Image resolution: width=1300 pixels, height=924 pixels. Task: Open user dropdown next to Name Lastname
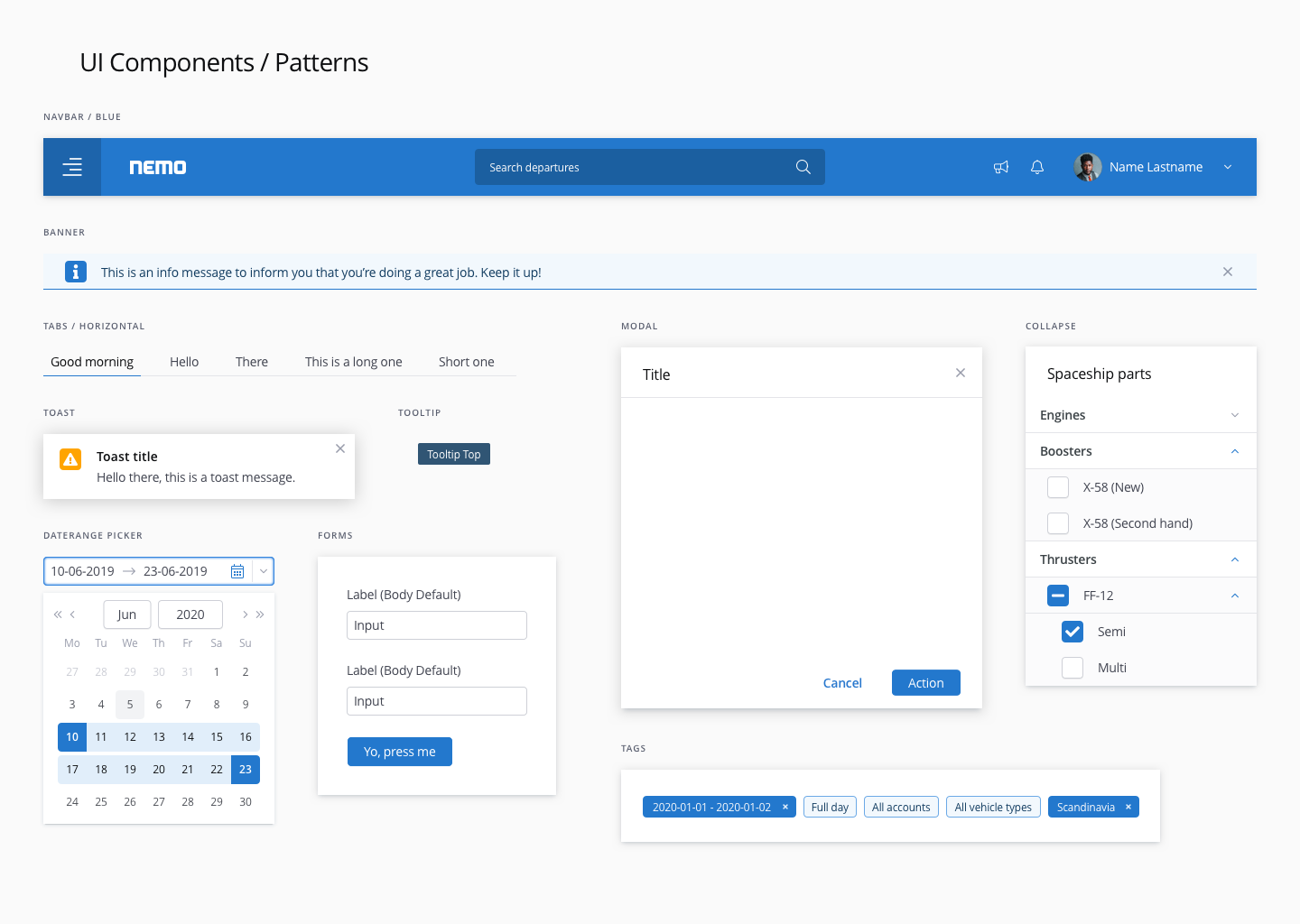pos(1228,167)
